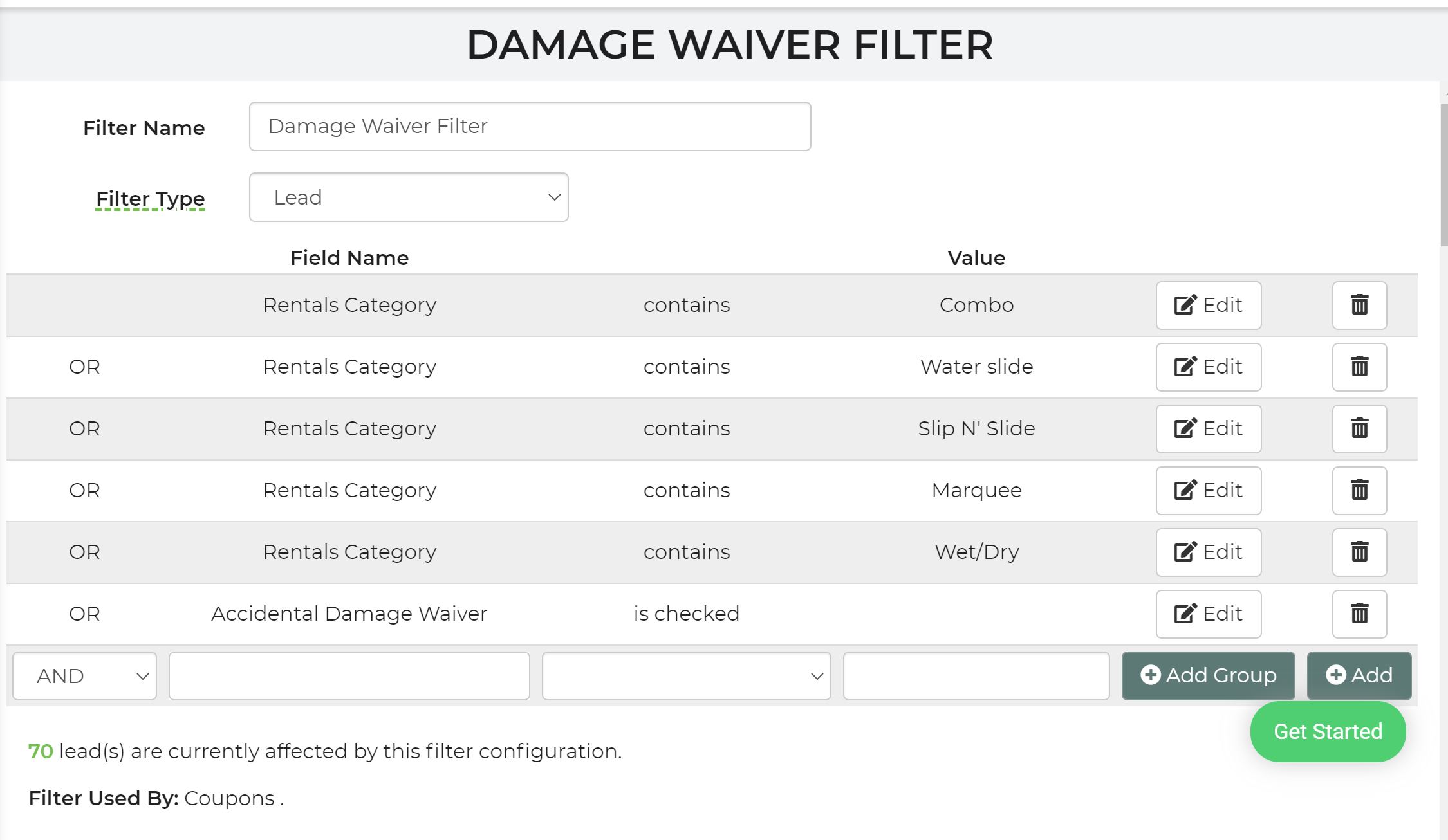Screen dimensions: 1448x840
Task: Edit the Marquee condition
Action: click(x=1208, y=490)
